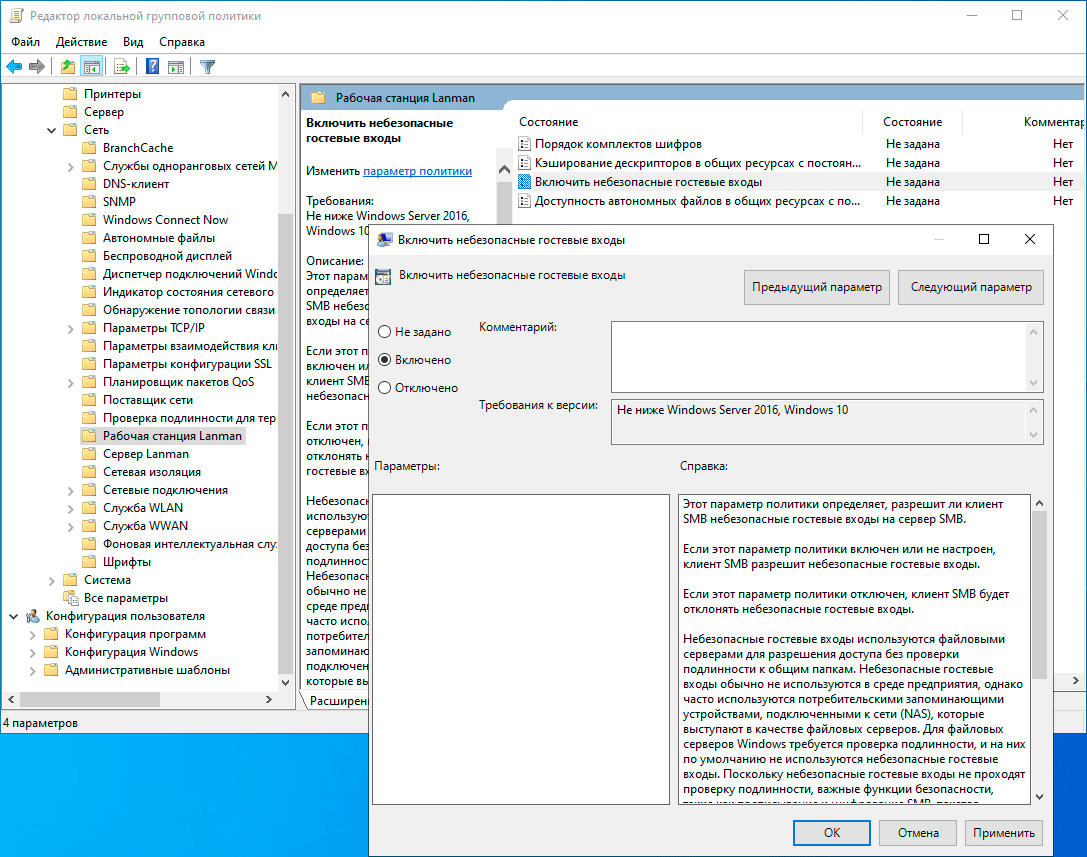Select the 'Включено' radio option

pos(384,360)
